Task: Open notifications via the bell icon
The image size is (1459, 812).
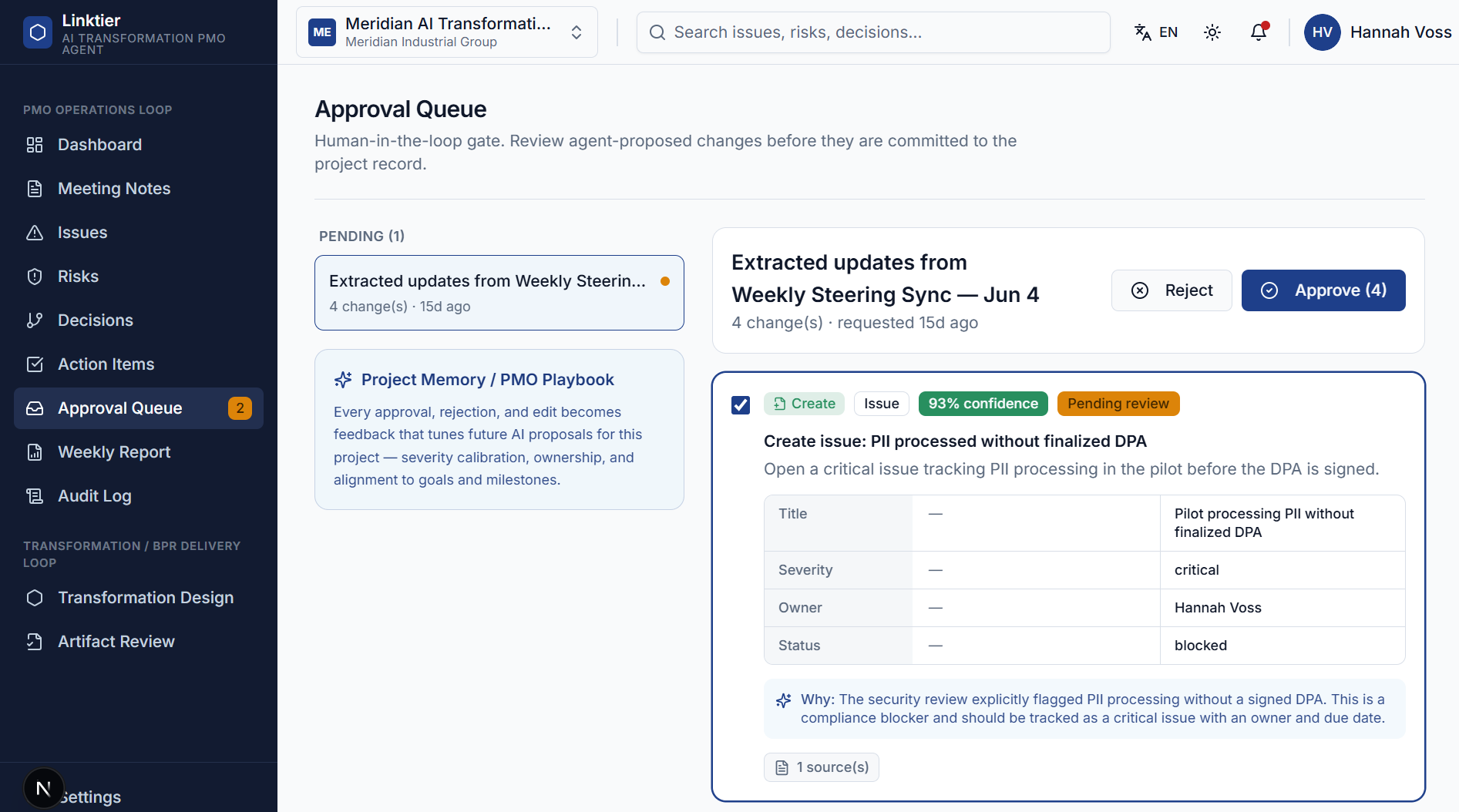Action: pyautogui.click(x=1259, y=32)
